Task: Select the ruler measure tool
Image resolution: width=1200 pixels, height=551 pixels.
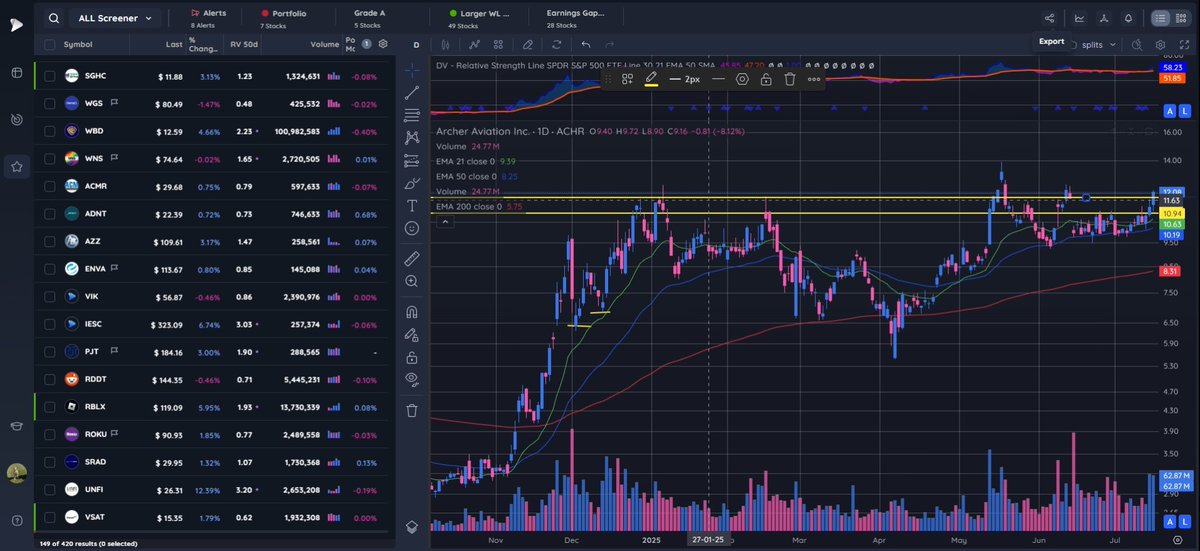Action: pos(412,258)
